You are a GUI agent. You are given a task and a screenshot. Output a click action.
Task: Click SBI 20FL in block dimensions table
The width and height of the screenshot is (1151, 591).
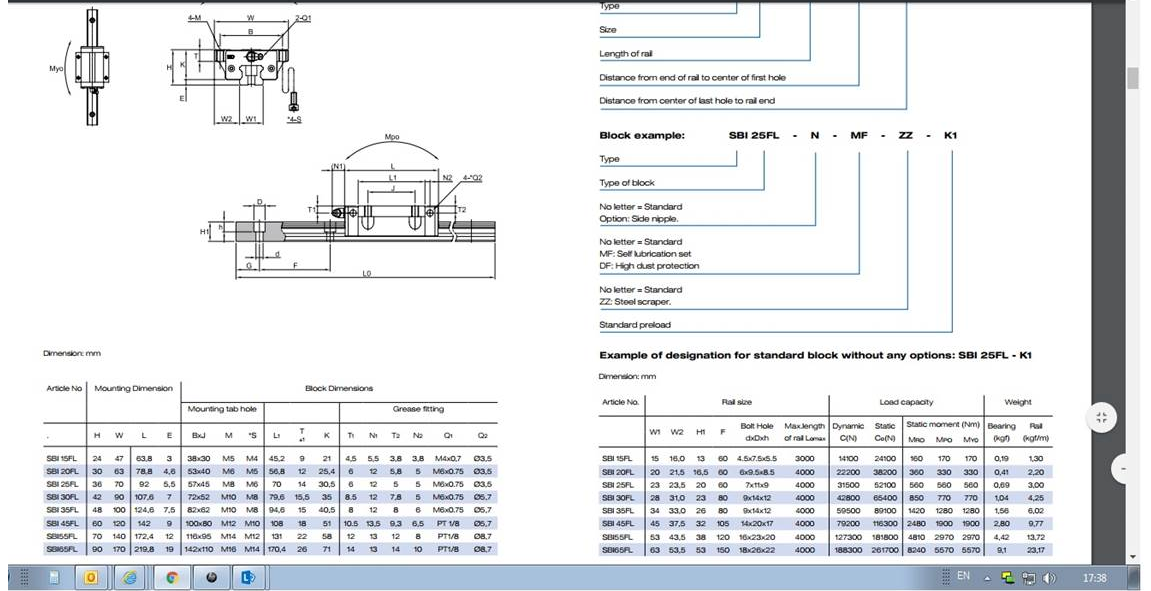(62, 471)
